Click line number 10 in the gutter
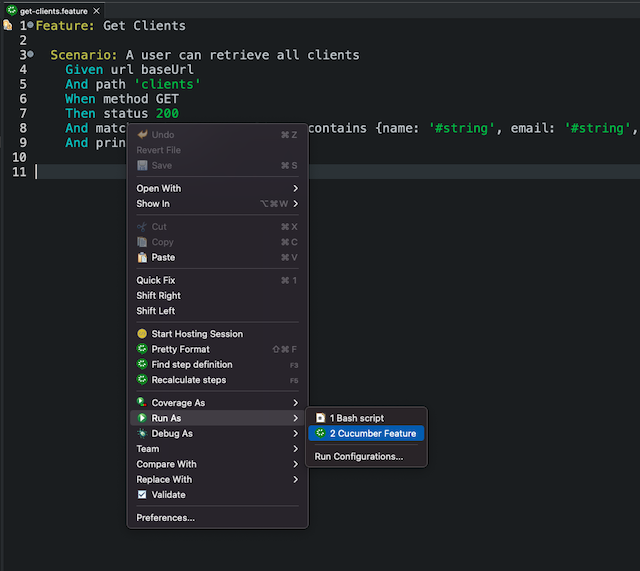 coord(19,157)
